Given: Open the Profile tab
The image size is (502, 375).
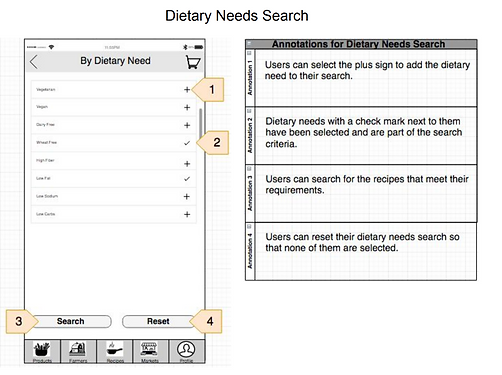Looking at the screenshot, I should pos(187,351).
